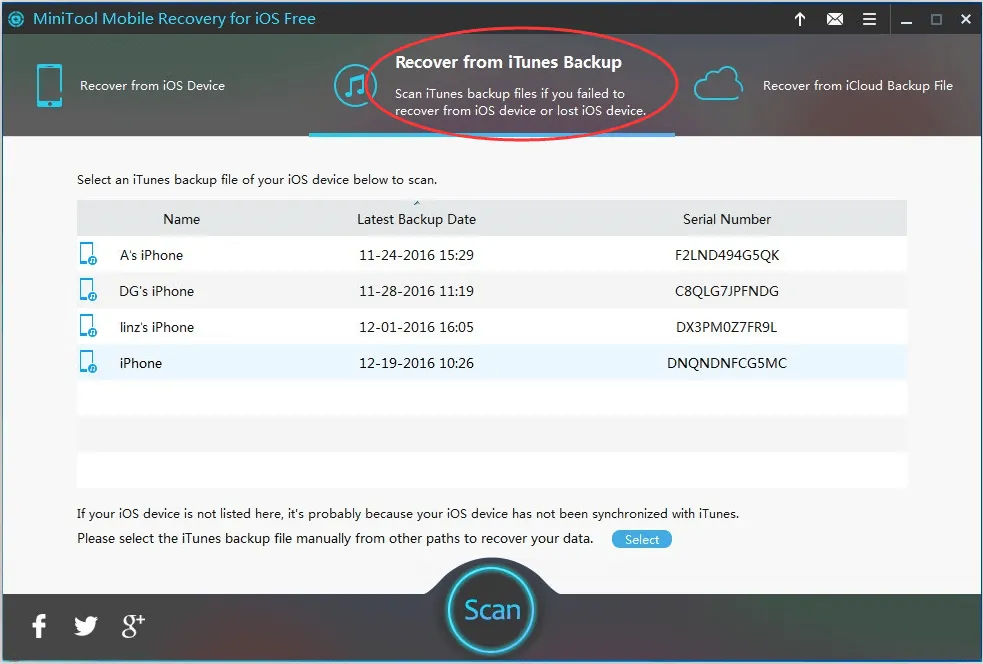Image resolution: width=983 pixels, height=664 pixels.
Task: Click the backup icon beside linz's iPhone
Action: [x=88, y=326]
